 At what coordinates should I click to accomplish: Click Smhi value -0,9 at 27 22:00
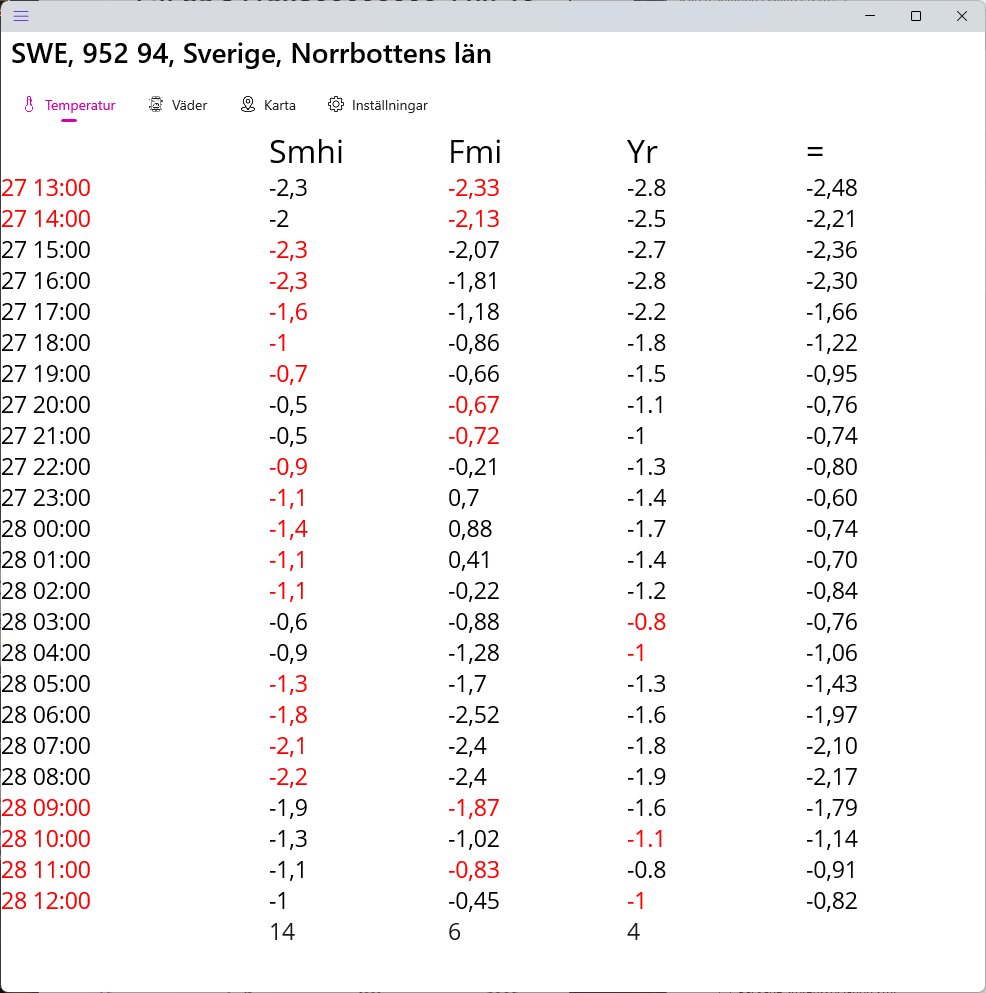(x=288, y=467)
